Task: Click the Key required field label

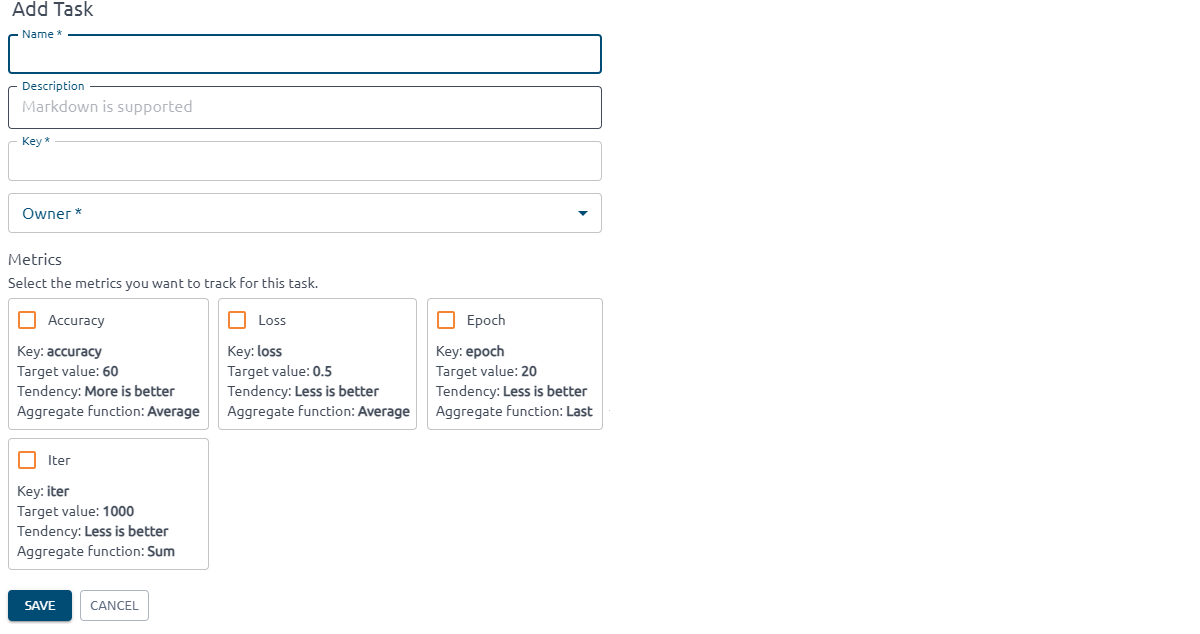Action: point(34,140)
